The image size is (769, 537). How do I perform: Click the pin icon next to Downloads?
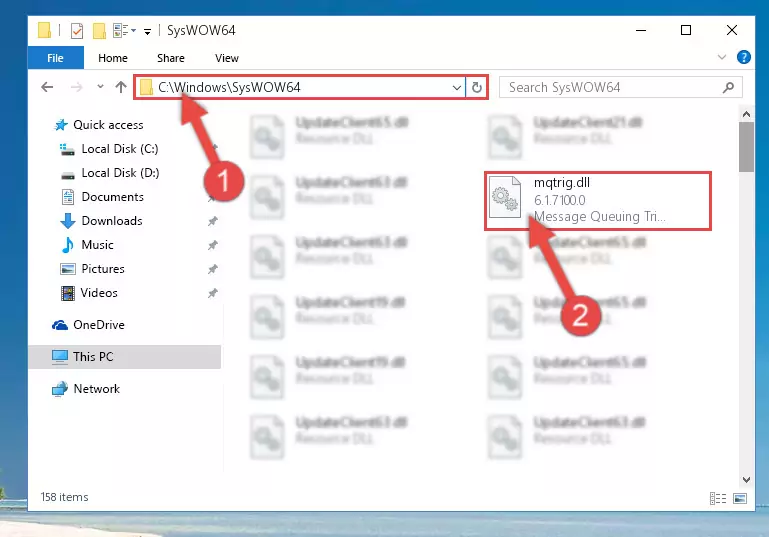212,221
